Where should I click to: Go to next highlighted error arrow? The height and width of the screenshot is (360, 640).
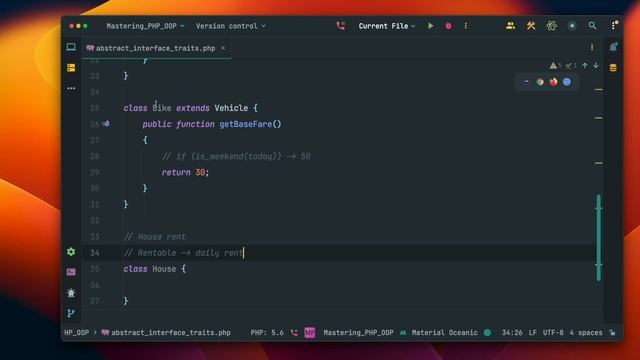(x=596, y=65)
